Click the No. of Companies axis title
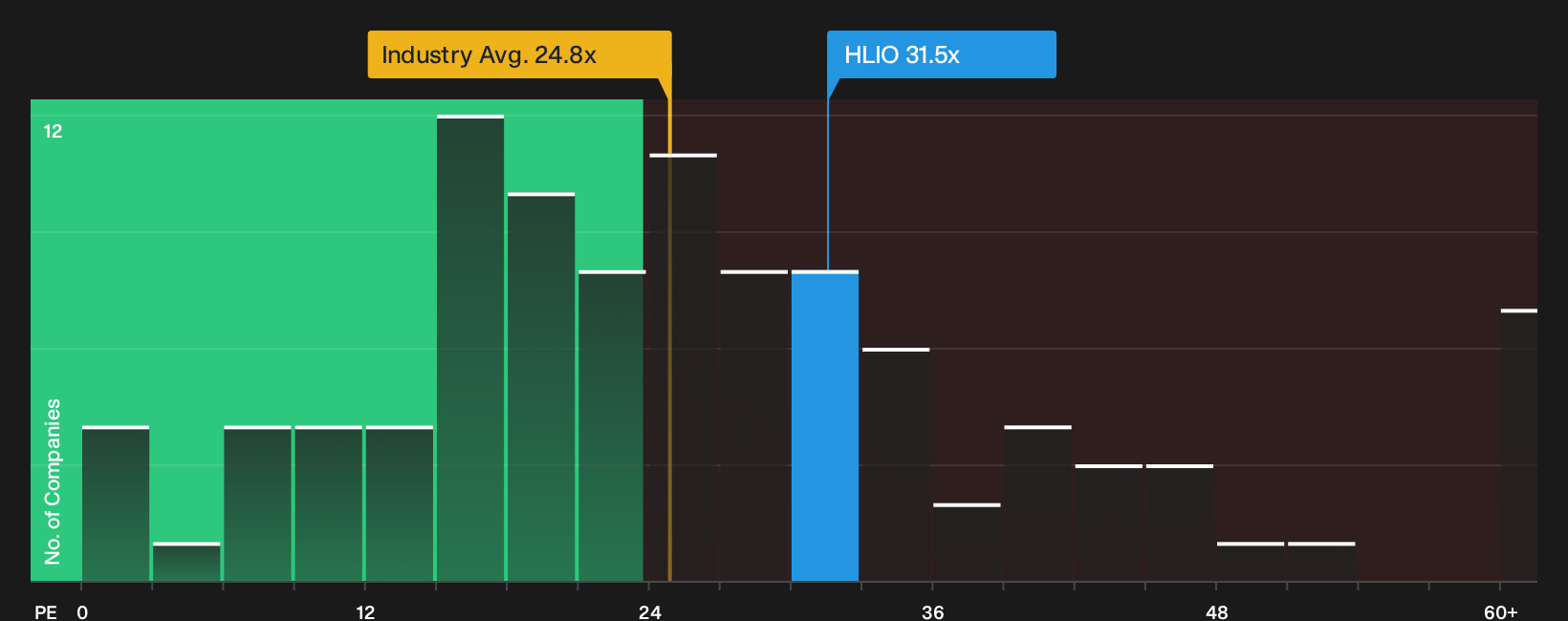Image resolution: width=1568 pixels, height=621 pixels. tap(53, 482)
